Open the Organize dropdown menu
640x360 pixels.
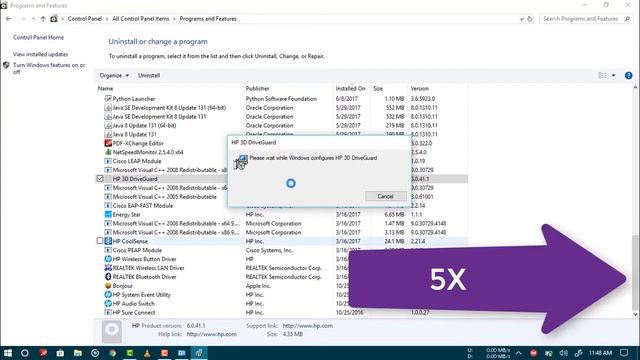pos(114,76)
